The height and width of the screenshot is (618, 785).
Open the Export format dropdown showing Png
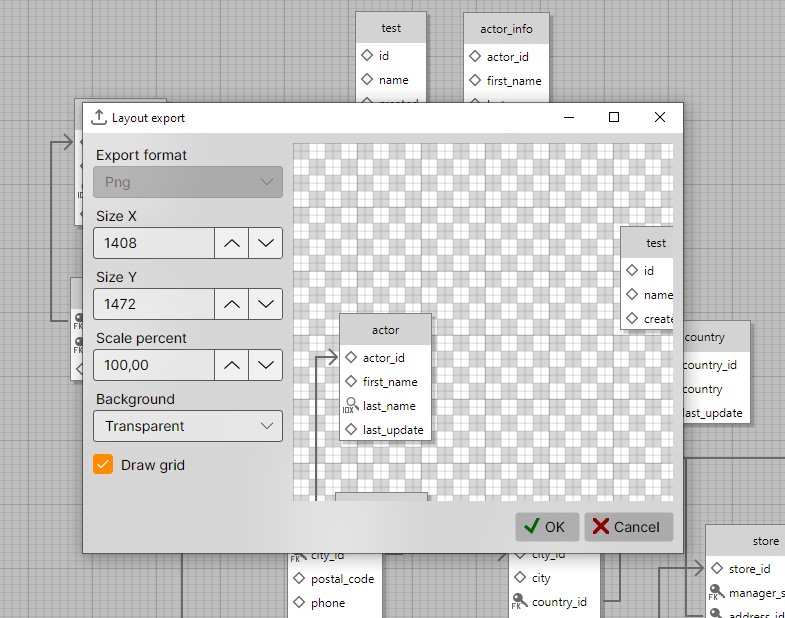pos(188,182)
